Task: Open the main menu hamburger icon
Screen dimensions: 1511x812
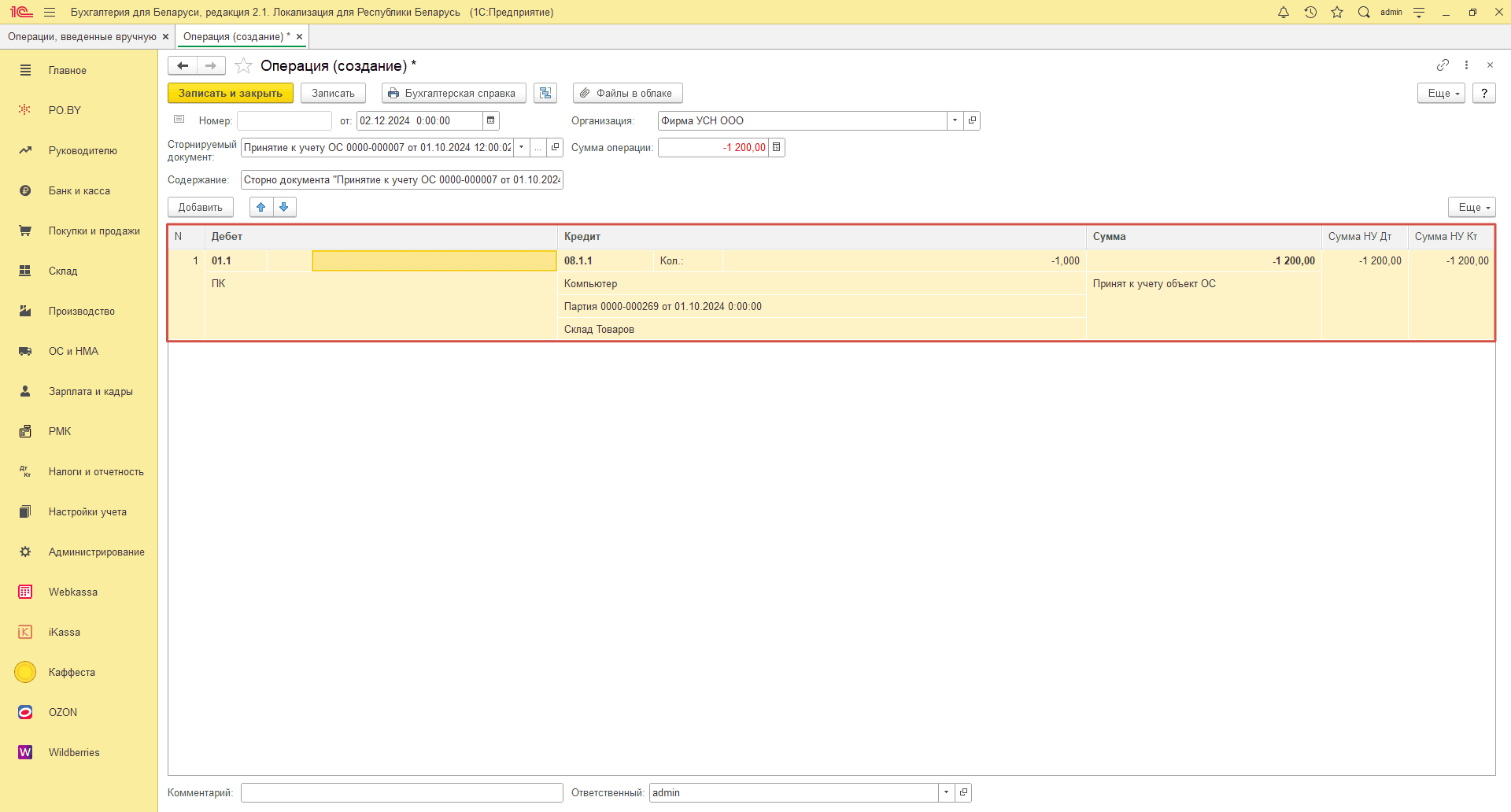Action: coord(50,12)
